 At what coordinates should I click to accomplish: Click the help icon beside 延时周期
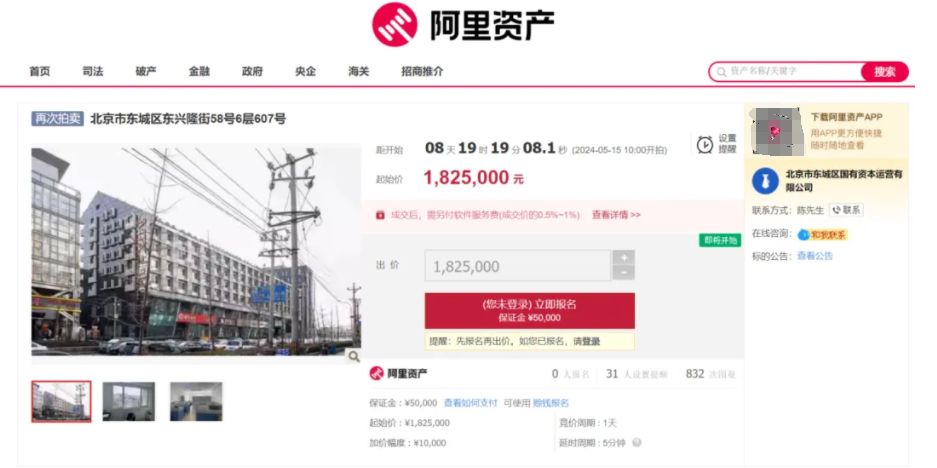point(637,443)
